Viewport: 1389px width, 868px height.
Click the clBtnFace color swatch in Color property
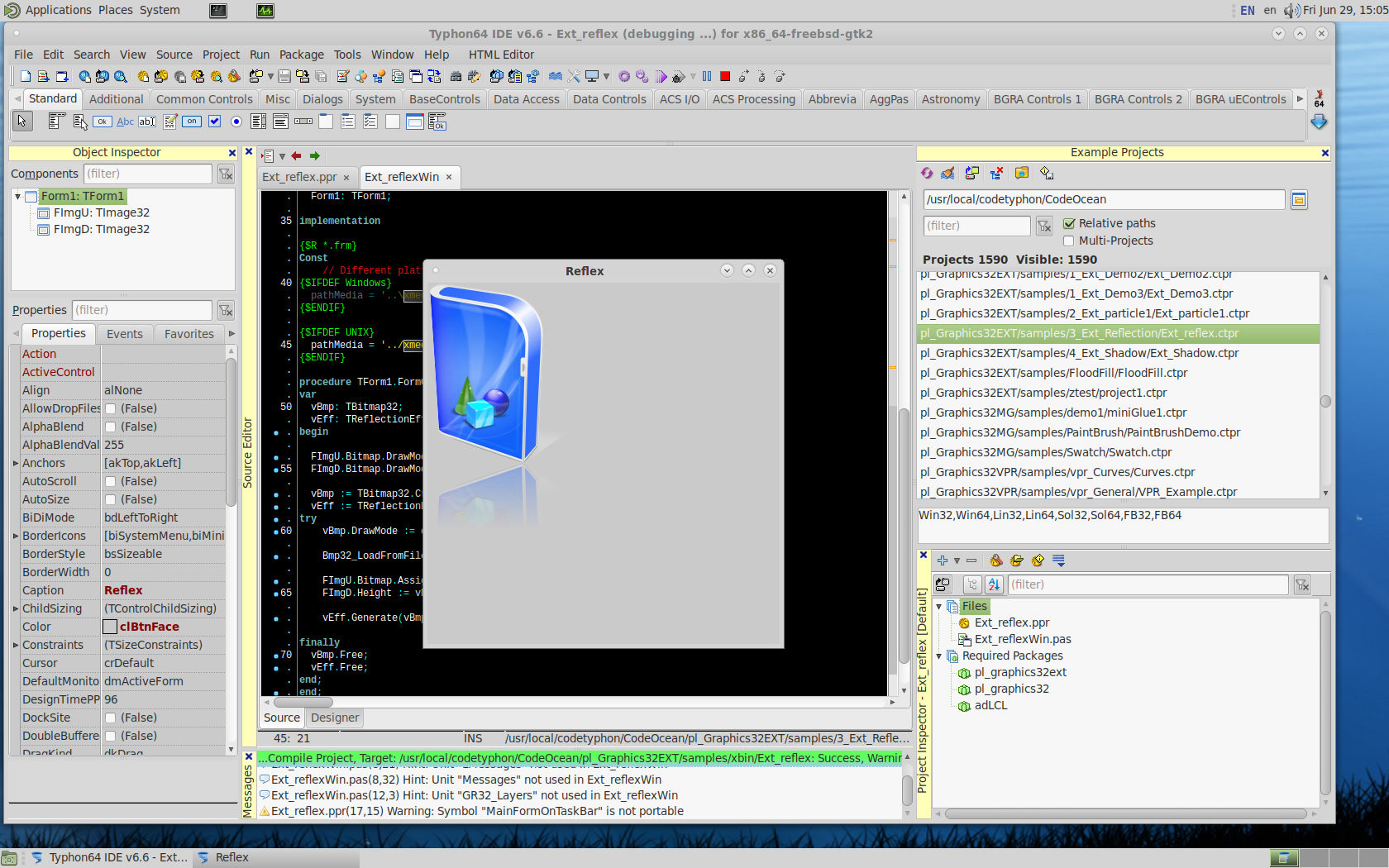110,627
